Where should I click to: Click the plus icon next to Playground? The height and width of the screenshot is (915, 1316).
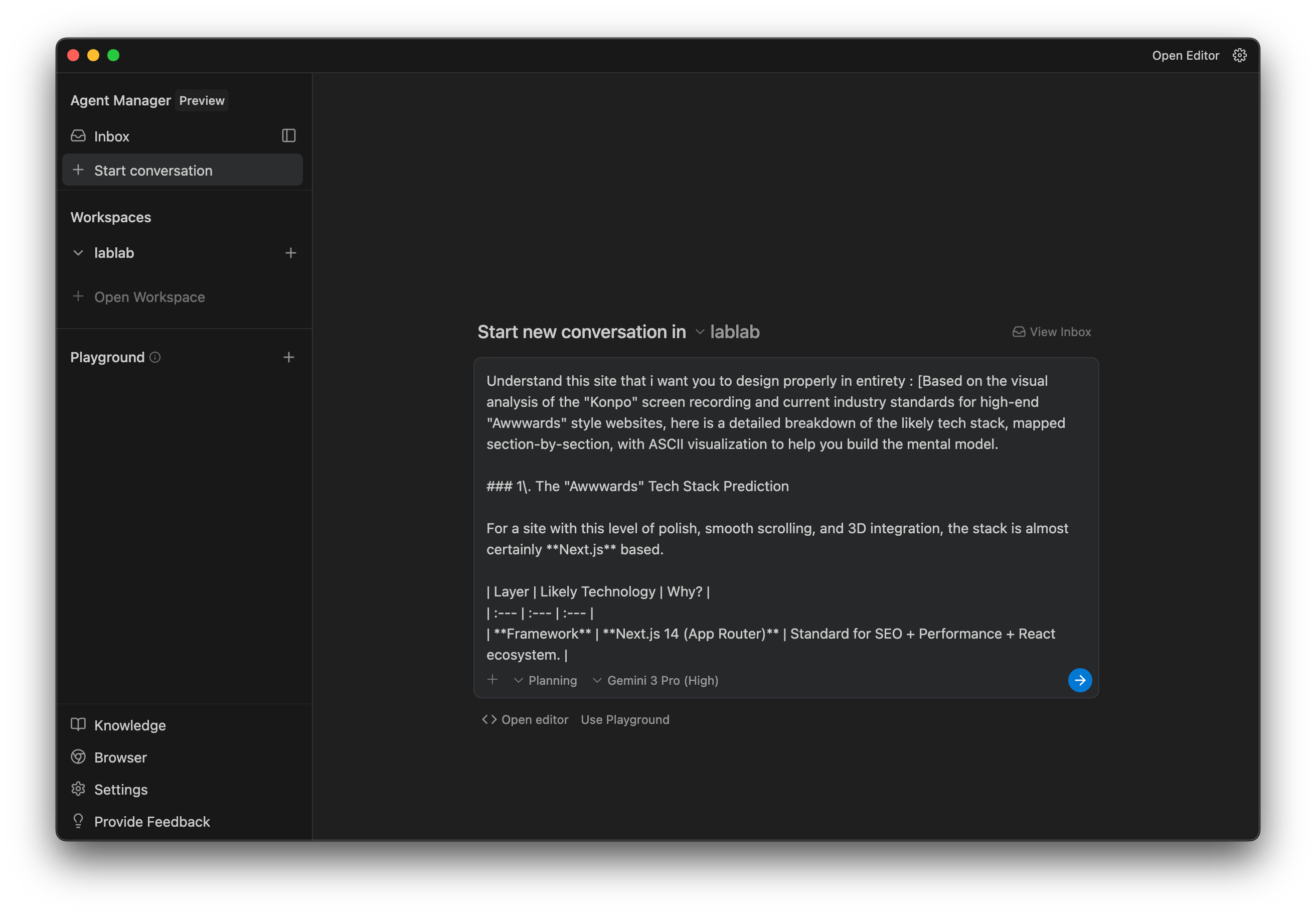pyautogui.click(x=289, y=357)
